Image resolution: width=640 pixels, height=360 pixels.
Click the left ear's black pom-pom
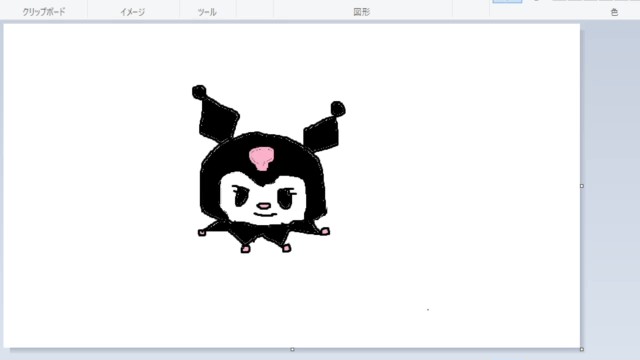[199, 92]
